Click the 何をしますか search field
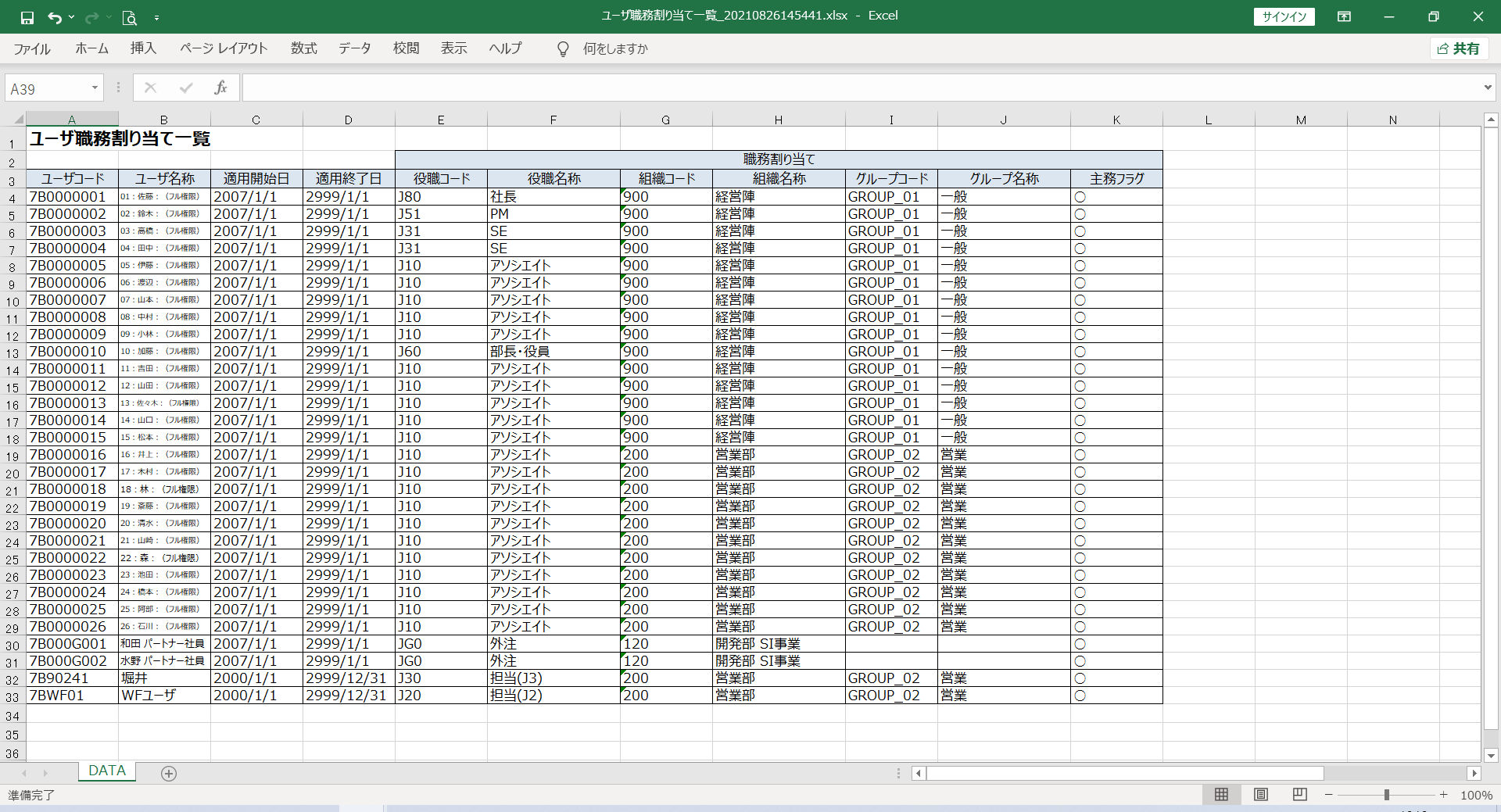The height and width of the screenshot is (812, 1501). (x=615, y=48)
